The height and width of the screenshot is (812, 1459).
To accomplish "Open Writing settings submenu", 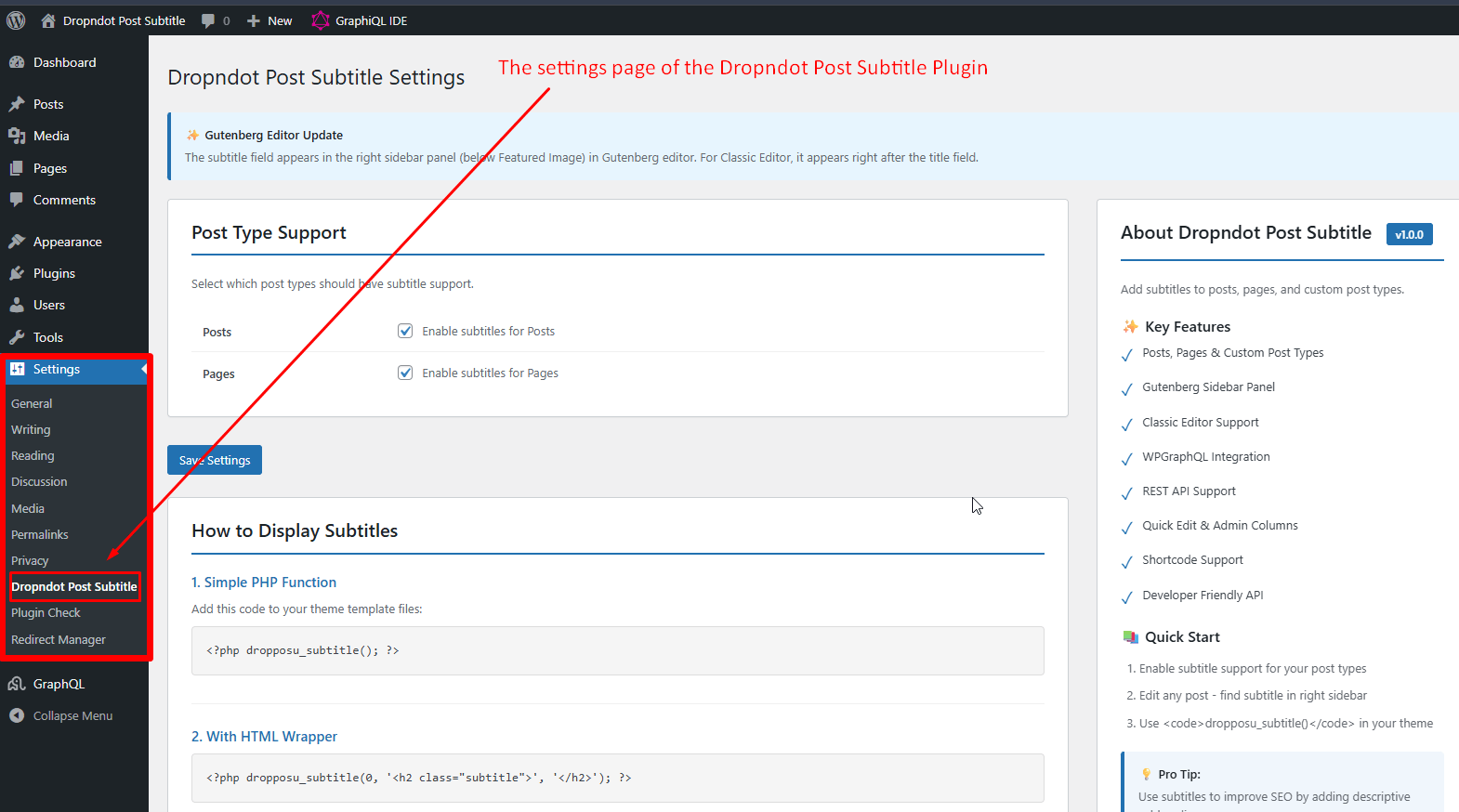I will (x=31, y=430).
